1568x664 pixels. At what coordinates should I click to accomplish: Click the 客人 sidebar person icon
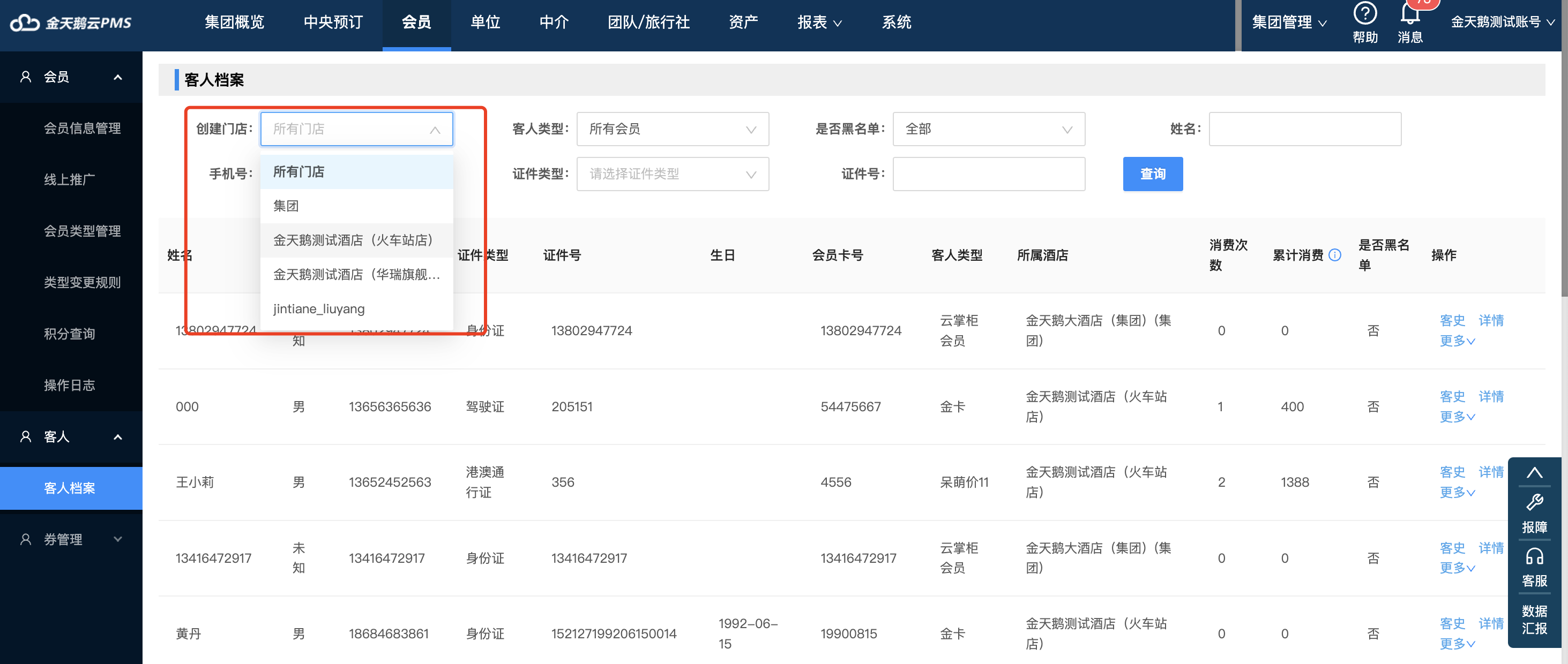coord(26,436)
